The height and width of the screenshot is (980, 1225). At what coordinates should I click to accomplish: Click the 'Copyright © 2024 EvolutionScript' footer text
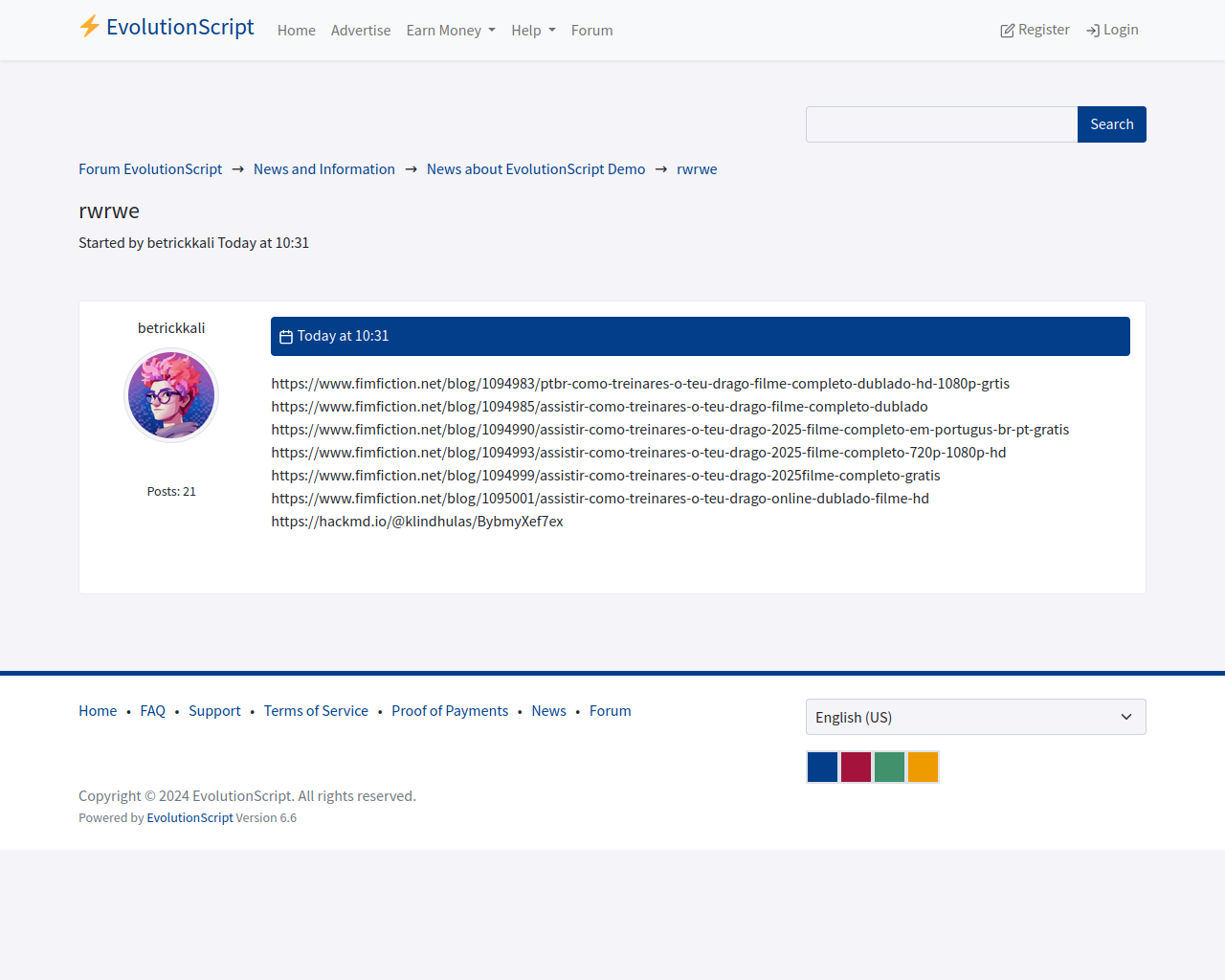point(247,796)
